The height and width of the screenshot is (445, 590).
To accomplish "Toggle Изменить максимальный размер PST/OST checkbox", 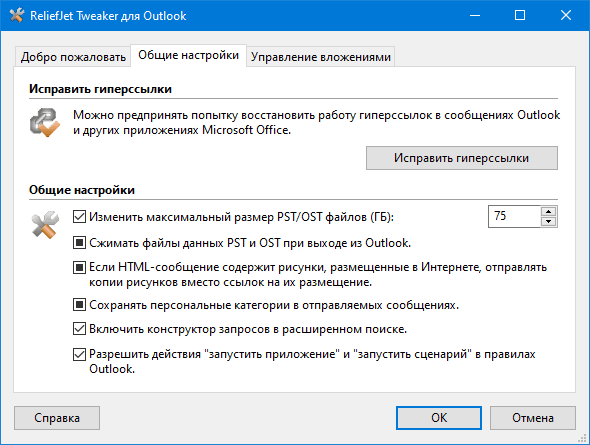I will [x=79, y=217].
